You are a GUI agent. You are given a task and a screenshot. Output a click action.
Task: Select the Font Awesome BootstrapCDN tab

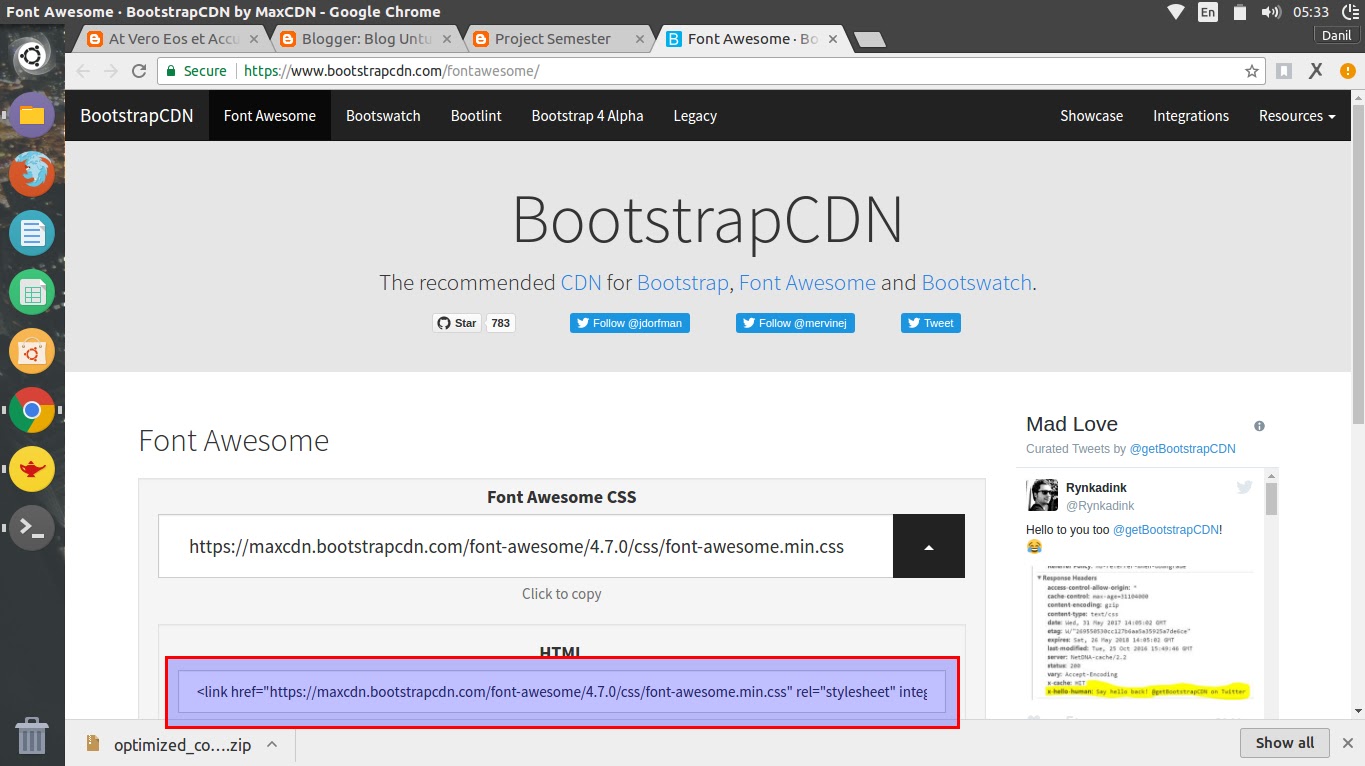click(x=752, y=39)
